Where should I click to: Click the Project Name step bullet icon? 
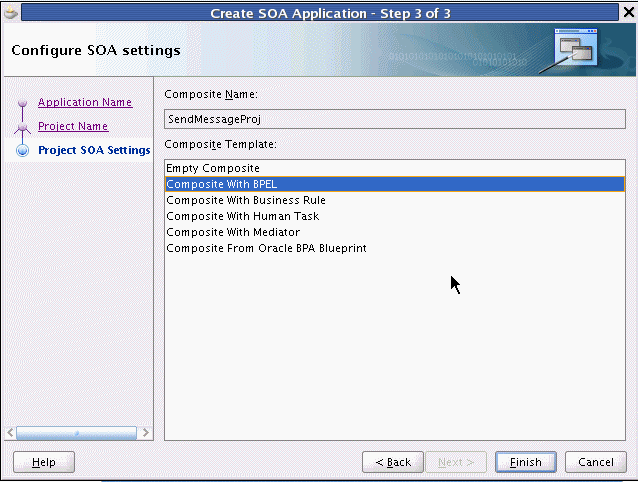click(22, 127)
